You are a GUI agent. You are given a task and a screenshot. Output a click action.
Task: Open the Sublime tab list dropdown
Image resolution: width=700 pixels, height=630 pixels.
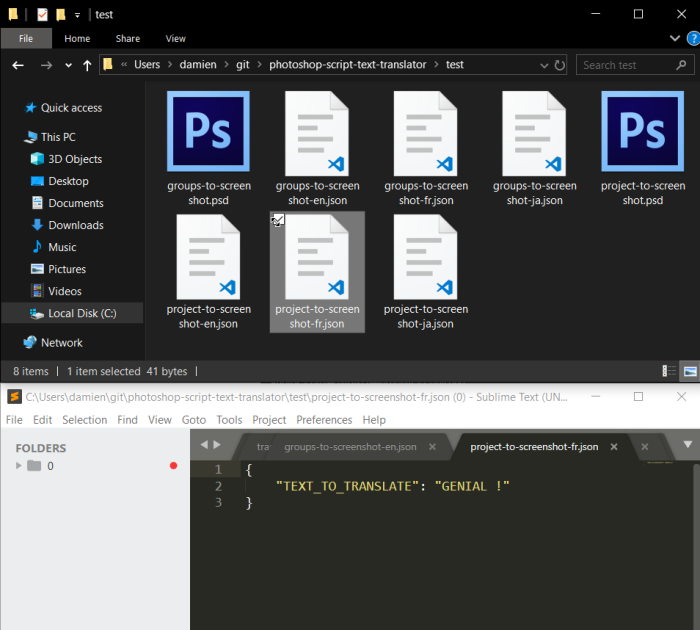pos(688,444)
